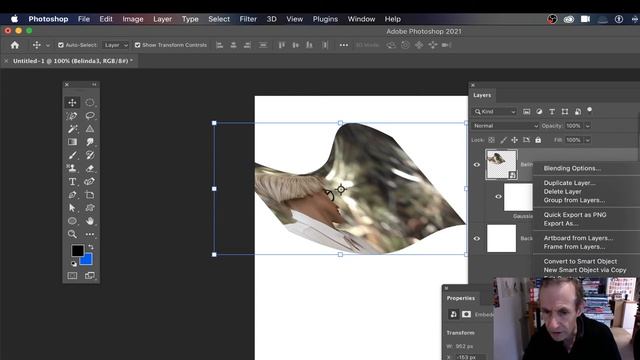
Task: Align horizontal centers in options bar
Action: point(233,45)
